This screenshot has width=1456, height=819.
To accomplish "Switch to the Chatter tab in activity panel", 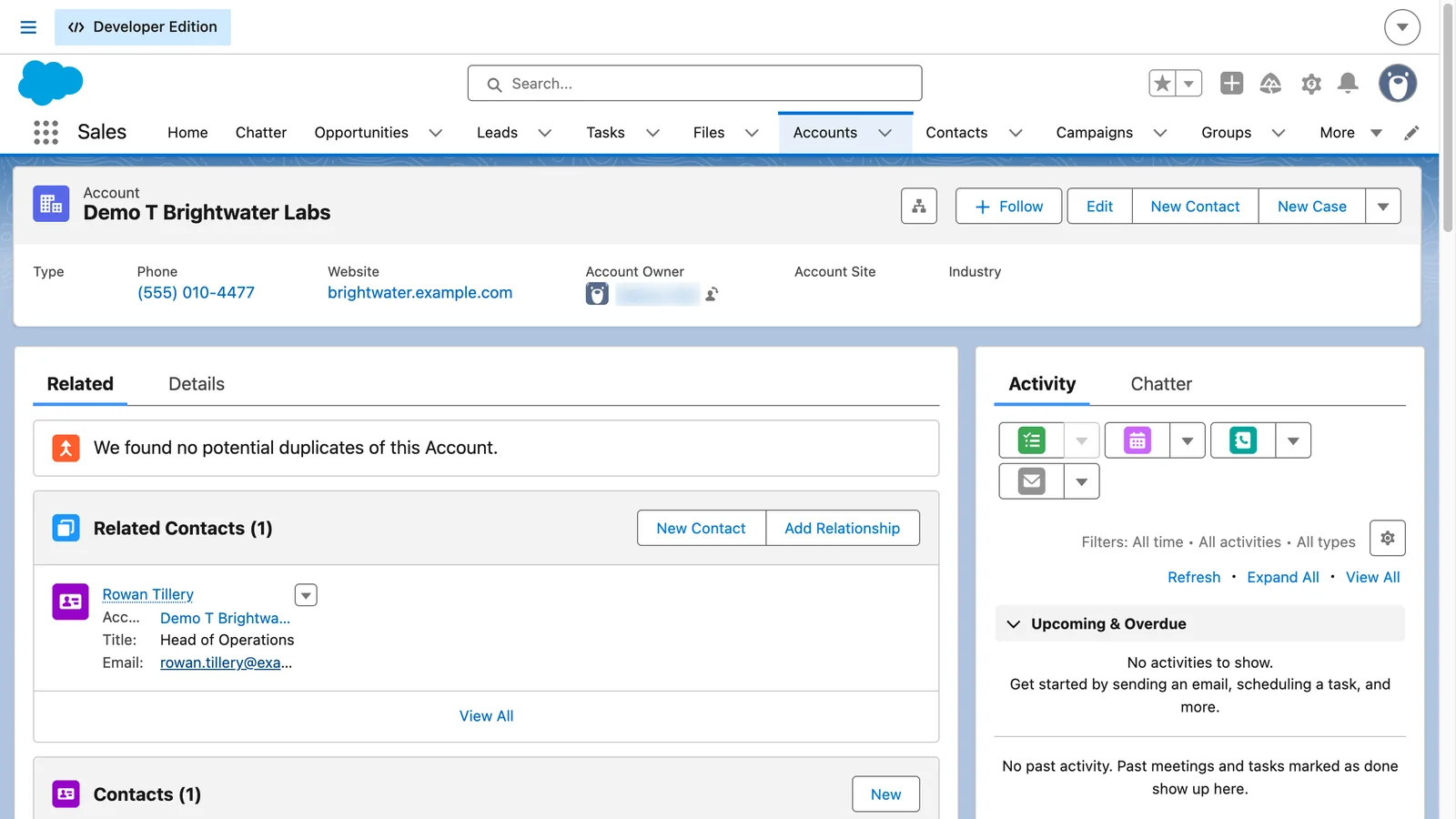I will pos(1161,384).
